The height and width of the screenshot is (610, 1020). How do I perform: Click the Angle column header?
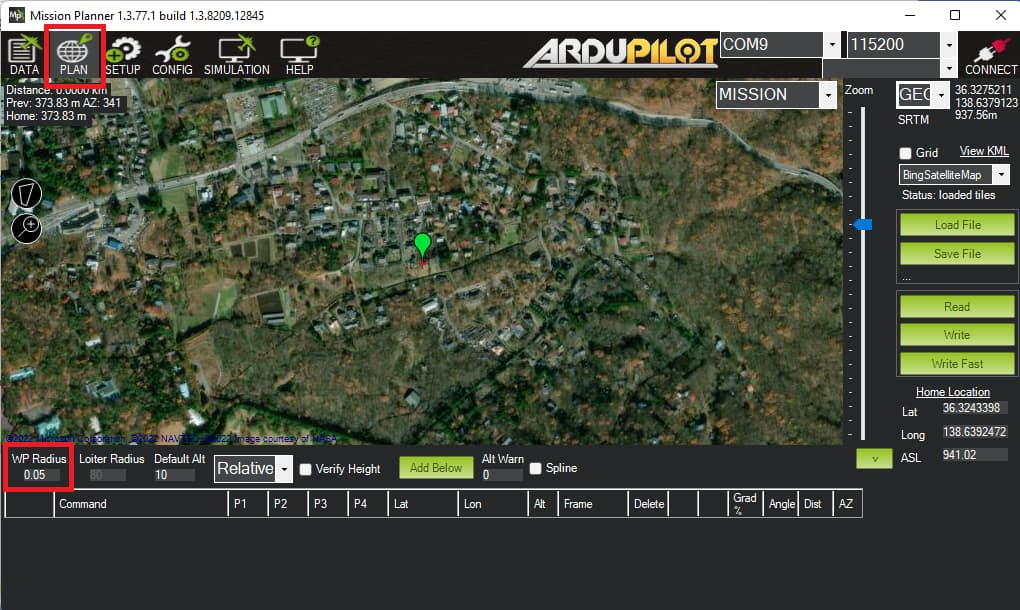coord(781,503)
